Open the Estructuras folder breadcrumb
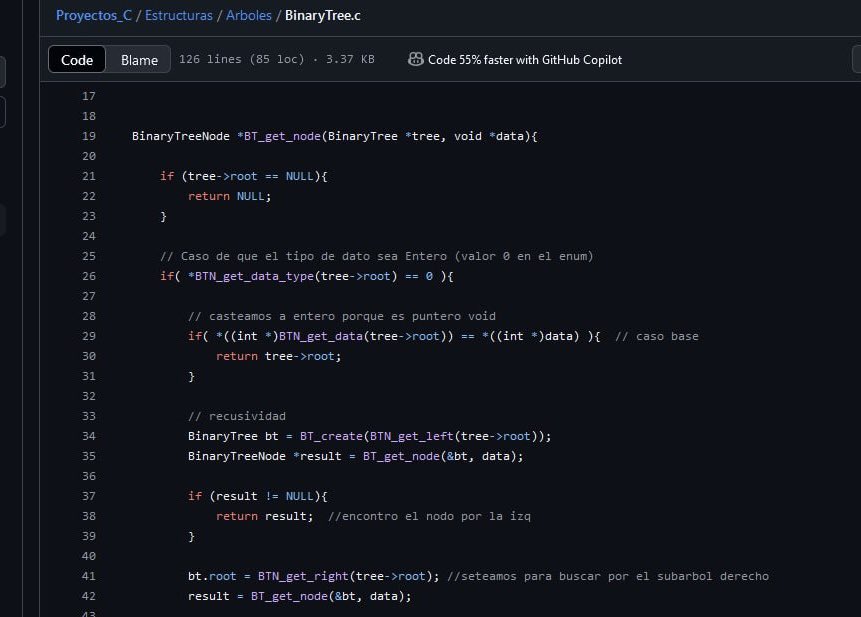Image resolution: width=861 pixels, height=617 pixels. click(178, 15)
